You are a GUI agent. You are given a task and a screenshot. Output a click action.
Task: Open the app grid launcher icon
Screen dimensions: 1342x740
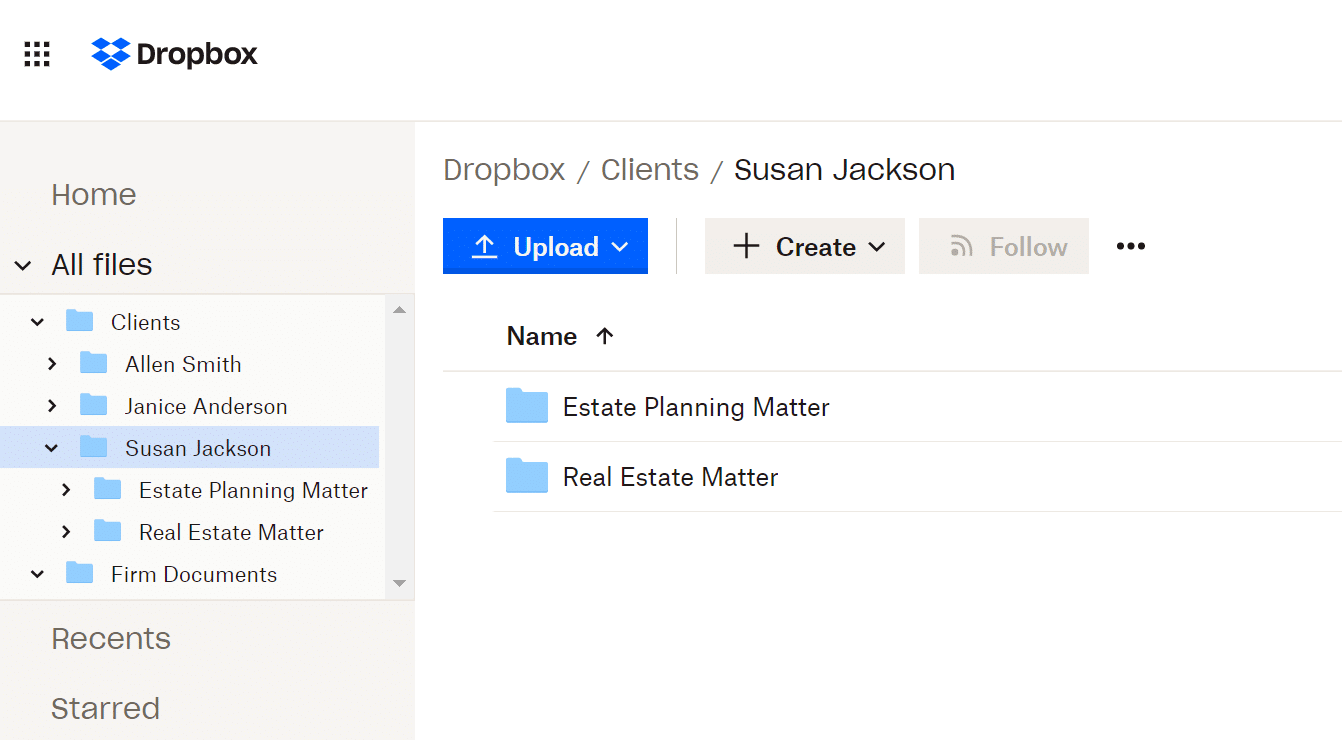[x=37, y=54]
